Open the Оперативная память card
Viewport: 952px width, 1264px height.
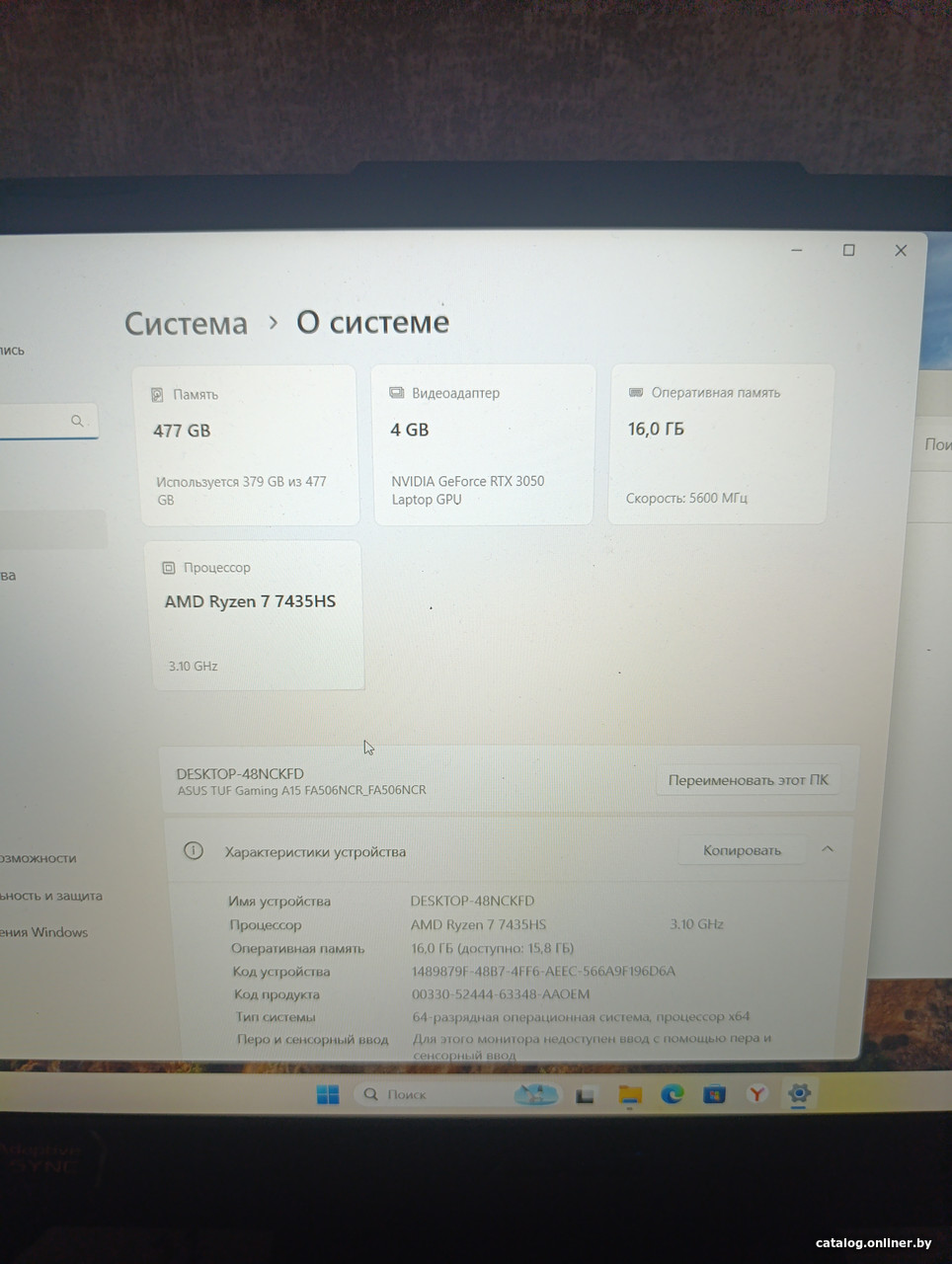(721, 442)
